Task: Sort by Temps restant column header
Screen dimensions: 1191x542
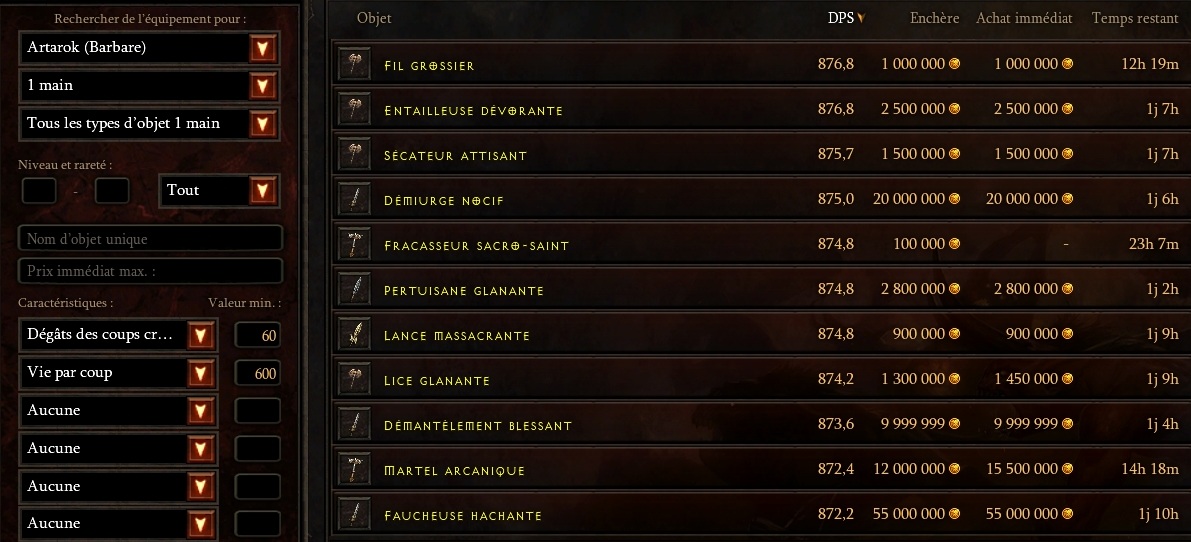Action: tap(1135, 18)
